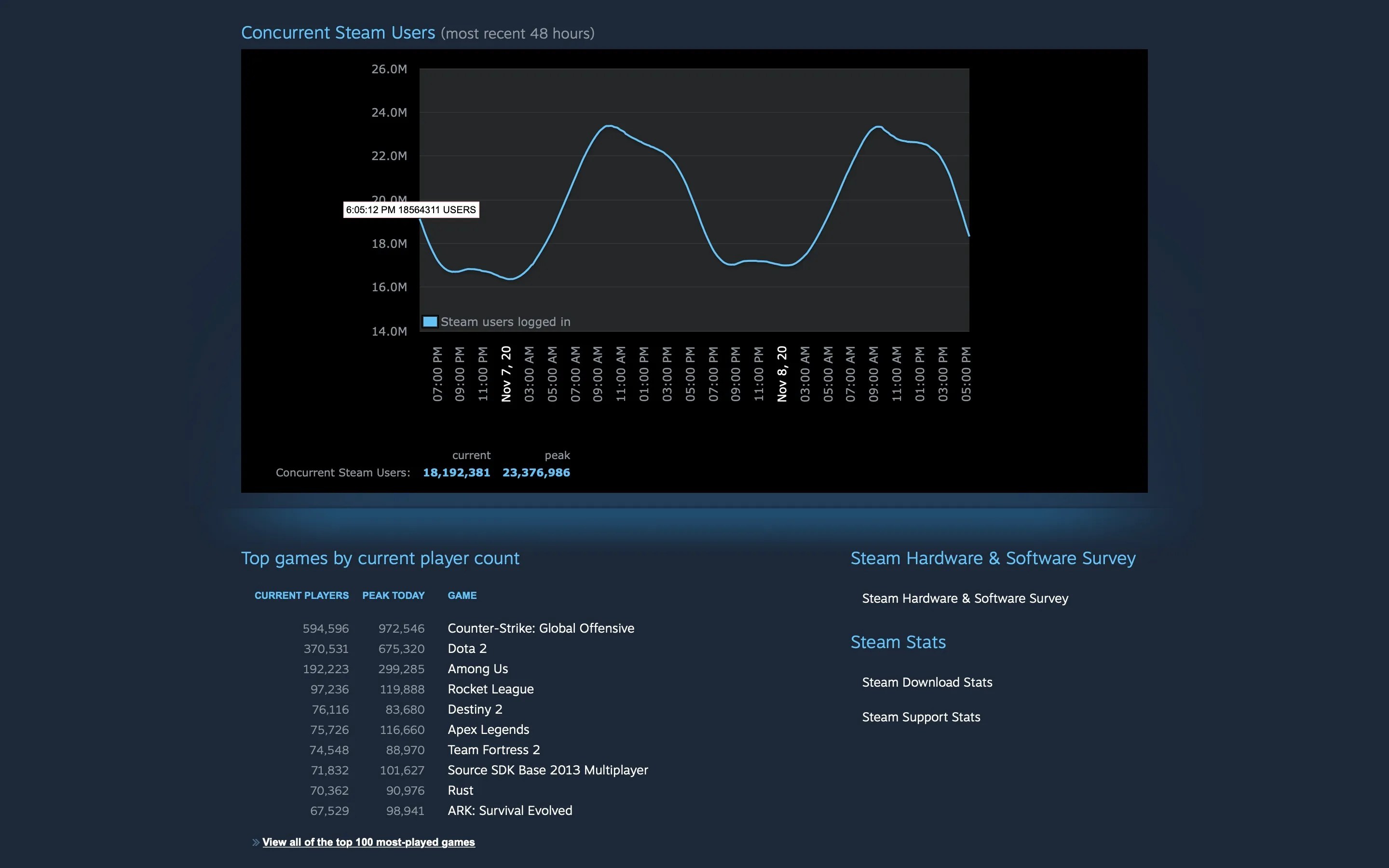The height and width of the screenshot is (868, 1389).
Task: Open Rocket League from the games list
Action: coord(490,689)
